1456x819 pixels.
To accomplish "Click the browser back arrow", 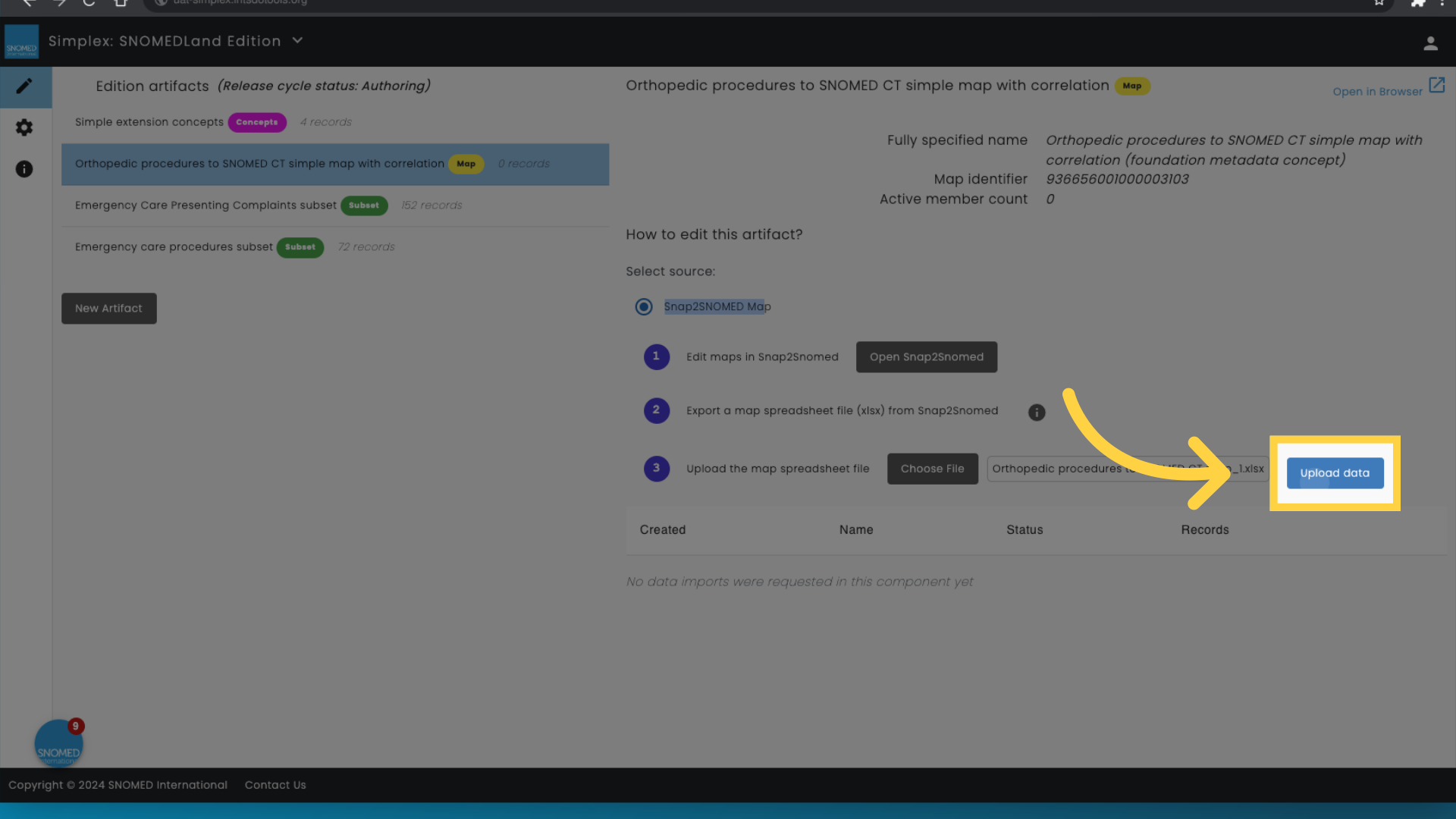I will pos(29,3).
